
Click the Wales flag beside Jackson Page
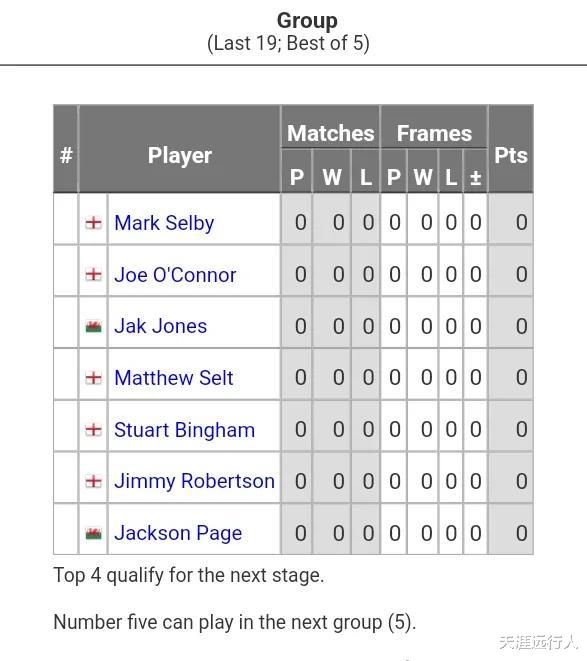(x=93, y=533)
